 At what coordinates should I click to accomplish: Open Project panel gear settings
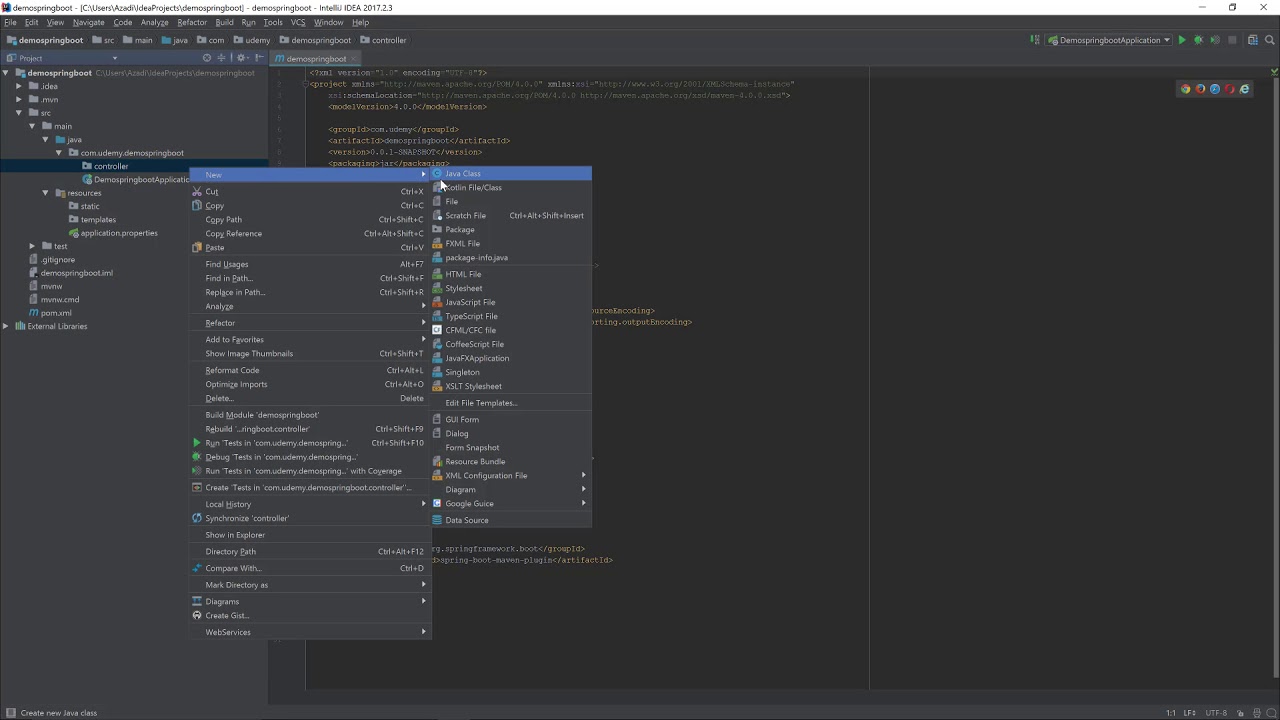point(240,58)
